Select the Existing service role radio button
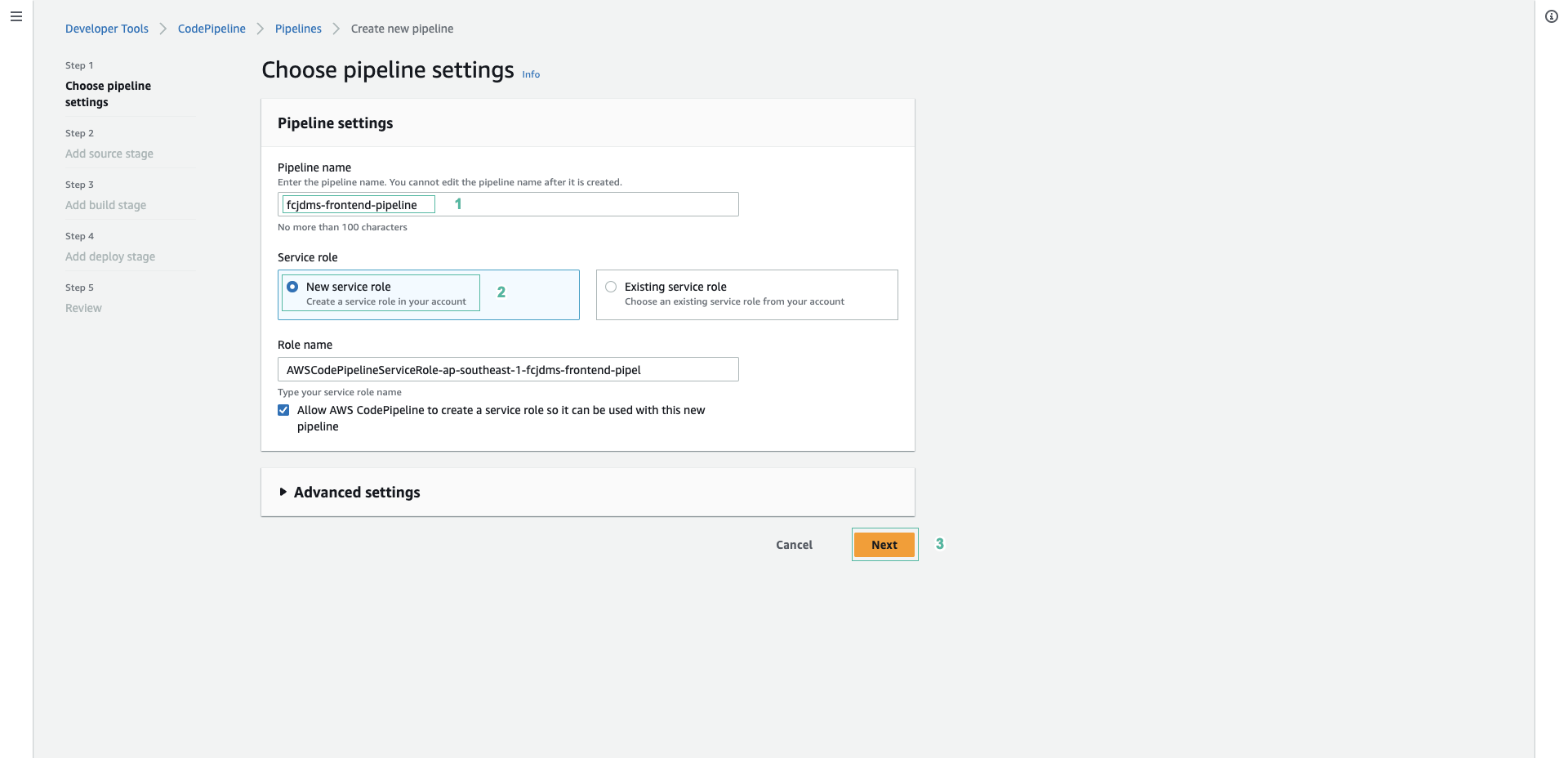Image resolution: width=1568 pixels, height=758 pixels. (x=611, y=287)
